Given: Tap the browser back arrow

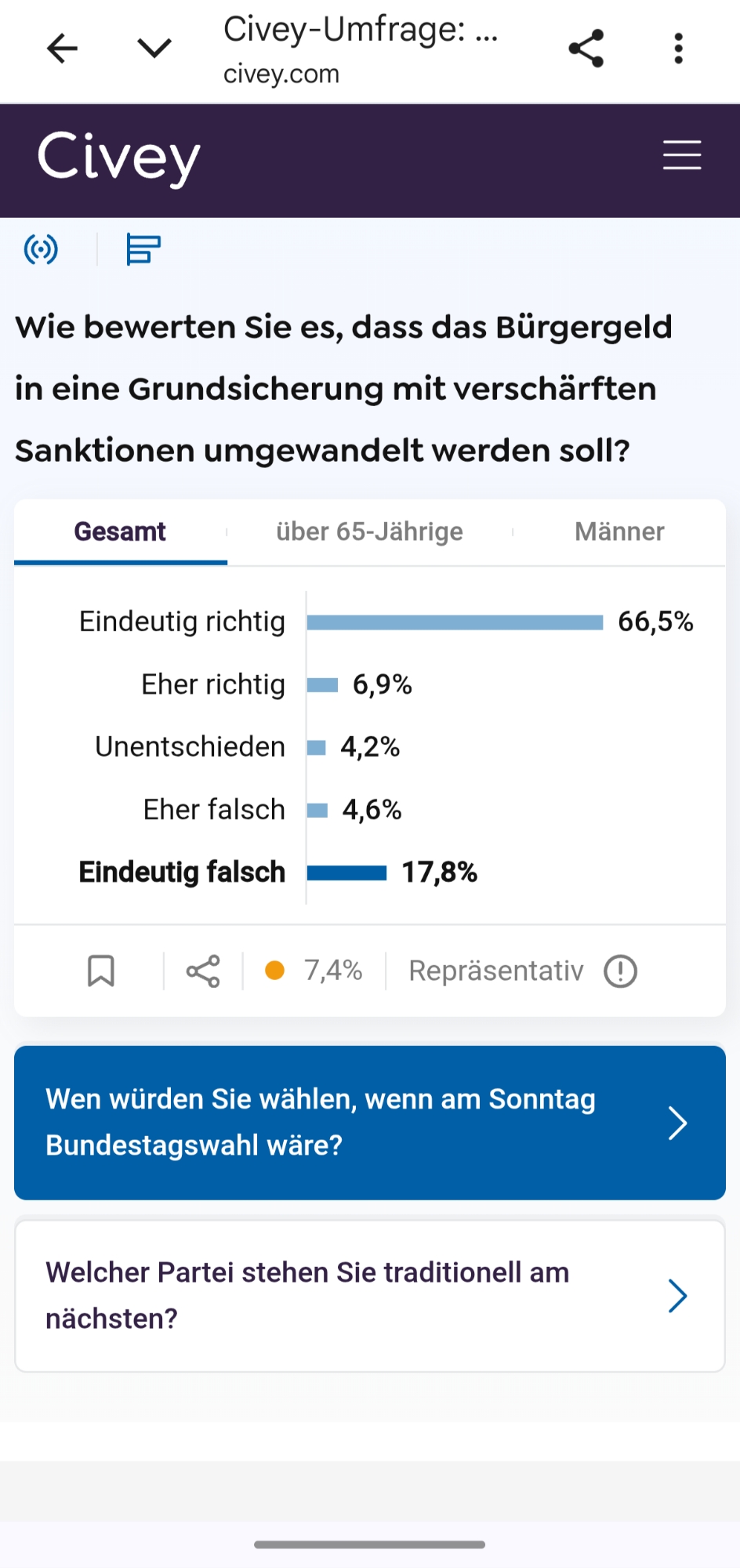Looking at the screenshot, I should [63, 49].
